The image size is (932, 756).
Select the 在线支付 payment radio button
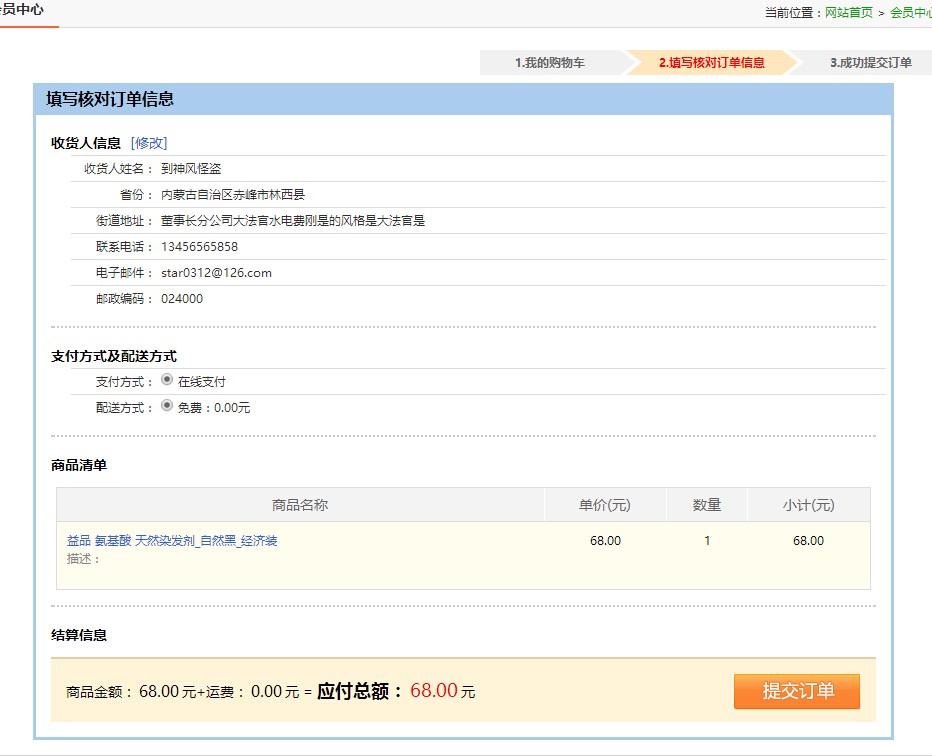tap(167, 379)
